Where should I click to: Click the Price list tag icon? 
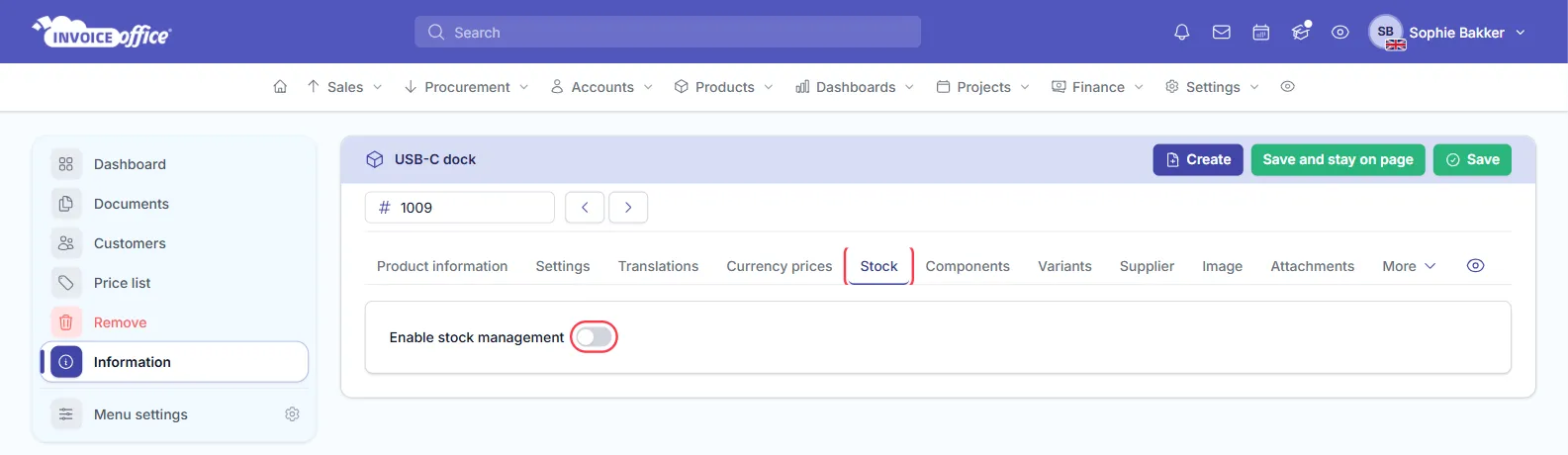(66, 283)
